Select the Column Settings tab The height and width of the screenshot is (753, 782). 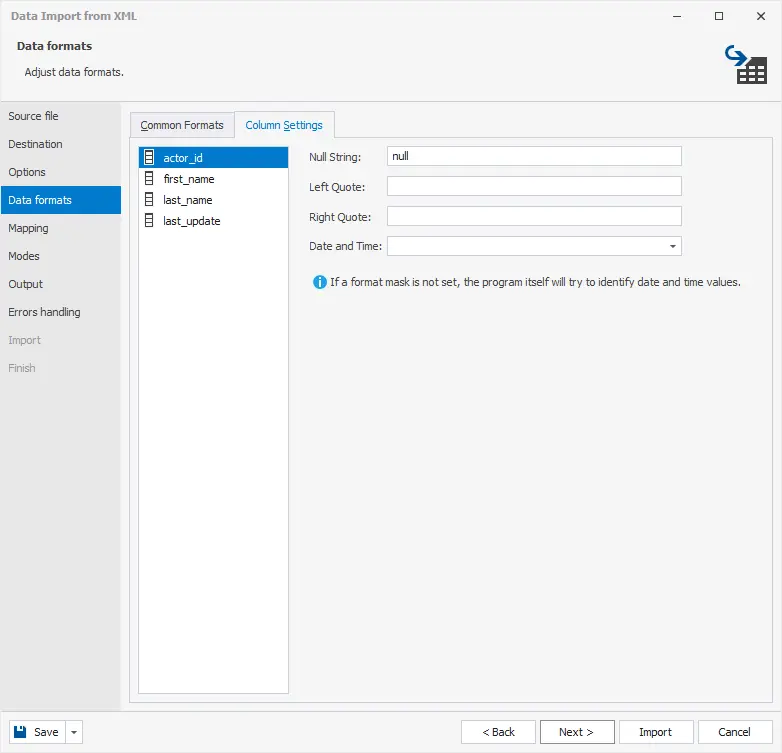(x=284, y=125)
